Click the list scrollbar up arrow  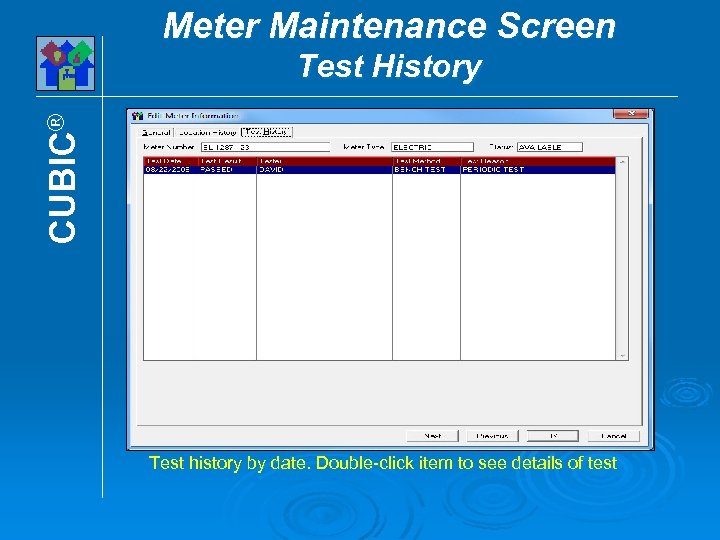coord(622,162)
